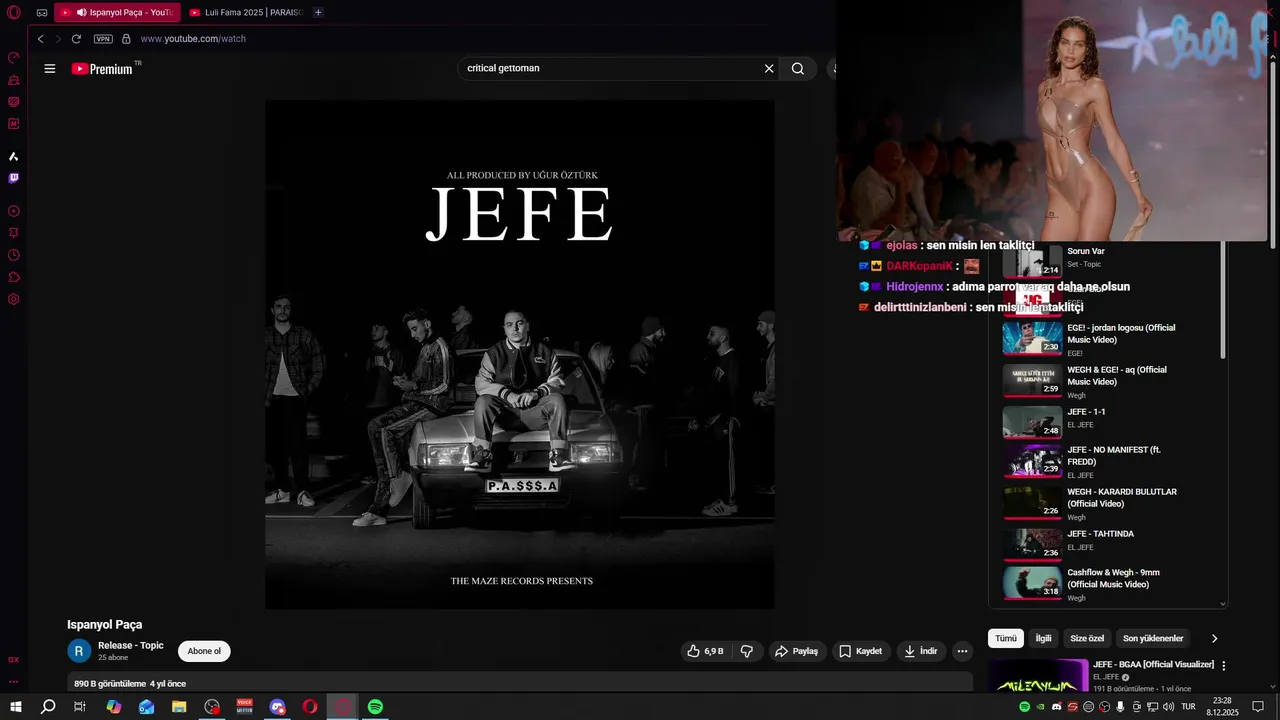Open options for JEFE - BGAA video
Viewport: 1280px width, 720px height.
click(1223, 665)
